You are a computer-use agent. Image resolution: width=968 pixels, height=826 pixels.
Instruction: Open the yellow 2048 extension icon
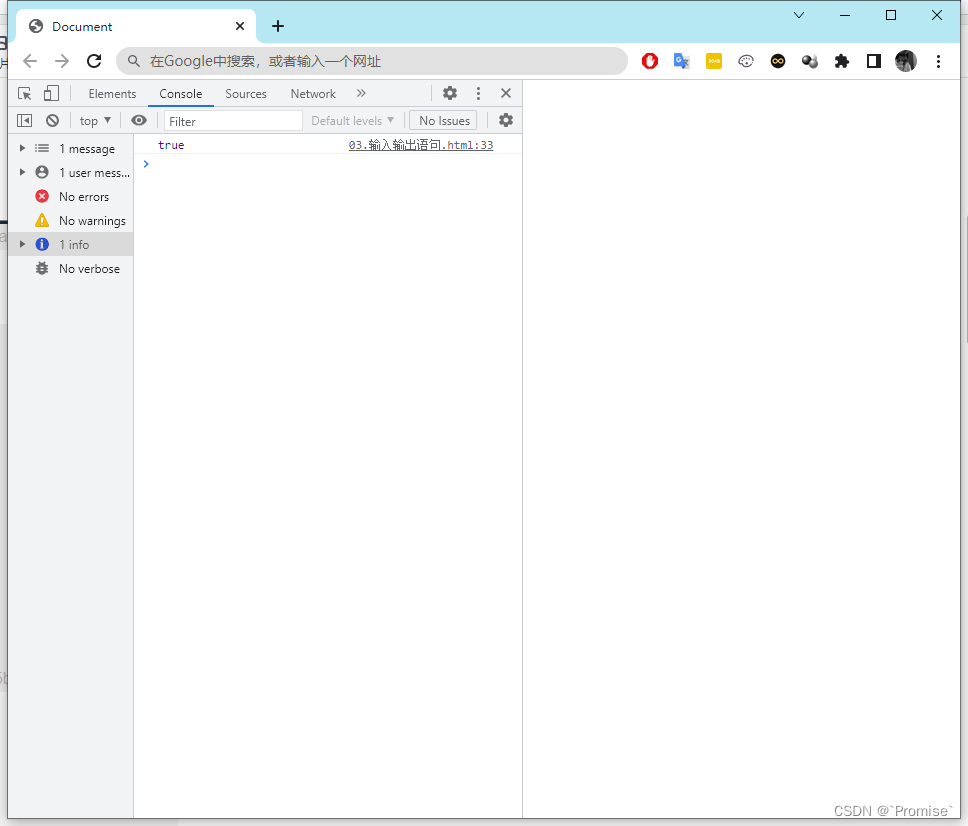(714, 61)
